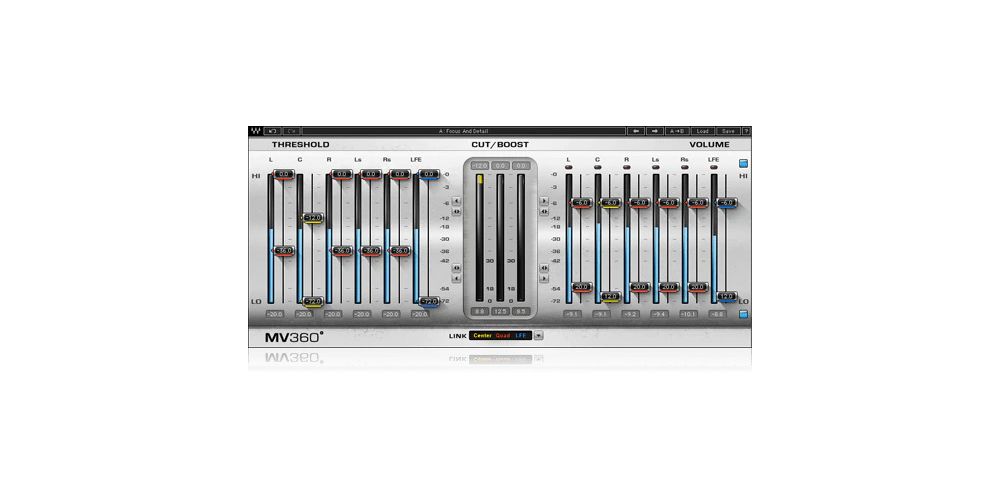Click Threshold L high handle showing 0.0

283,174
